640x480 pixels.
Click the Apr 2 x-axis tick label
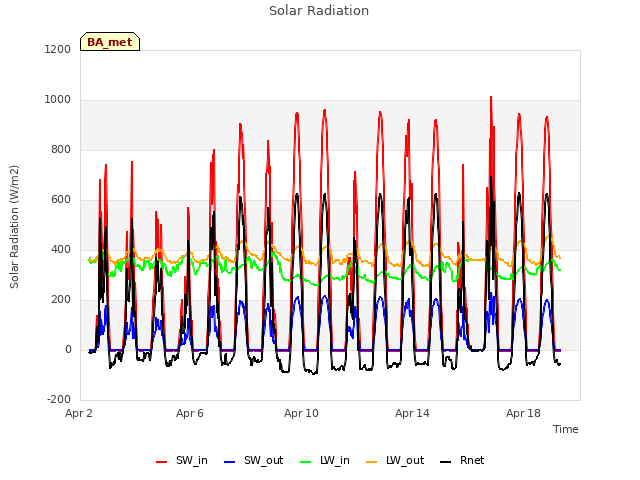pyautogui.click(x=79, y=413)
